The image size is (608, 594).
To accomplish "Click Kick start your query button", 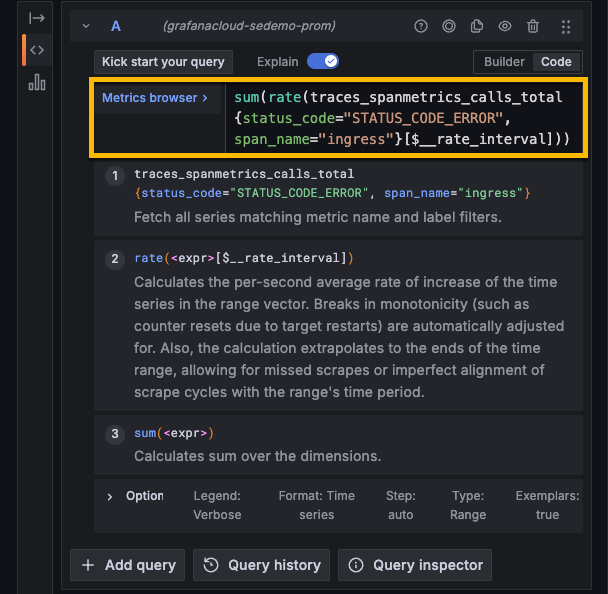I will [x=163, y=61].
